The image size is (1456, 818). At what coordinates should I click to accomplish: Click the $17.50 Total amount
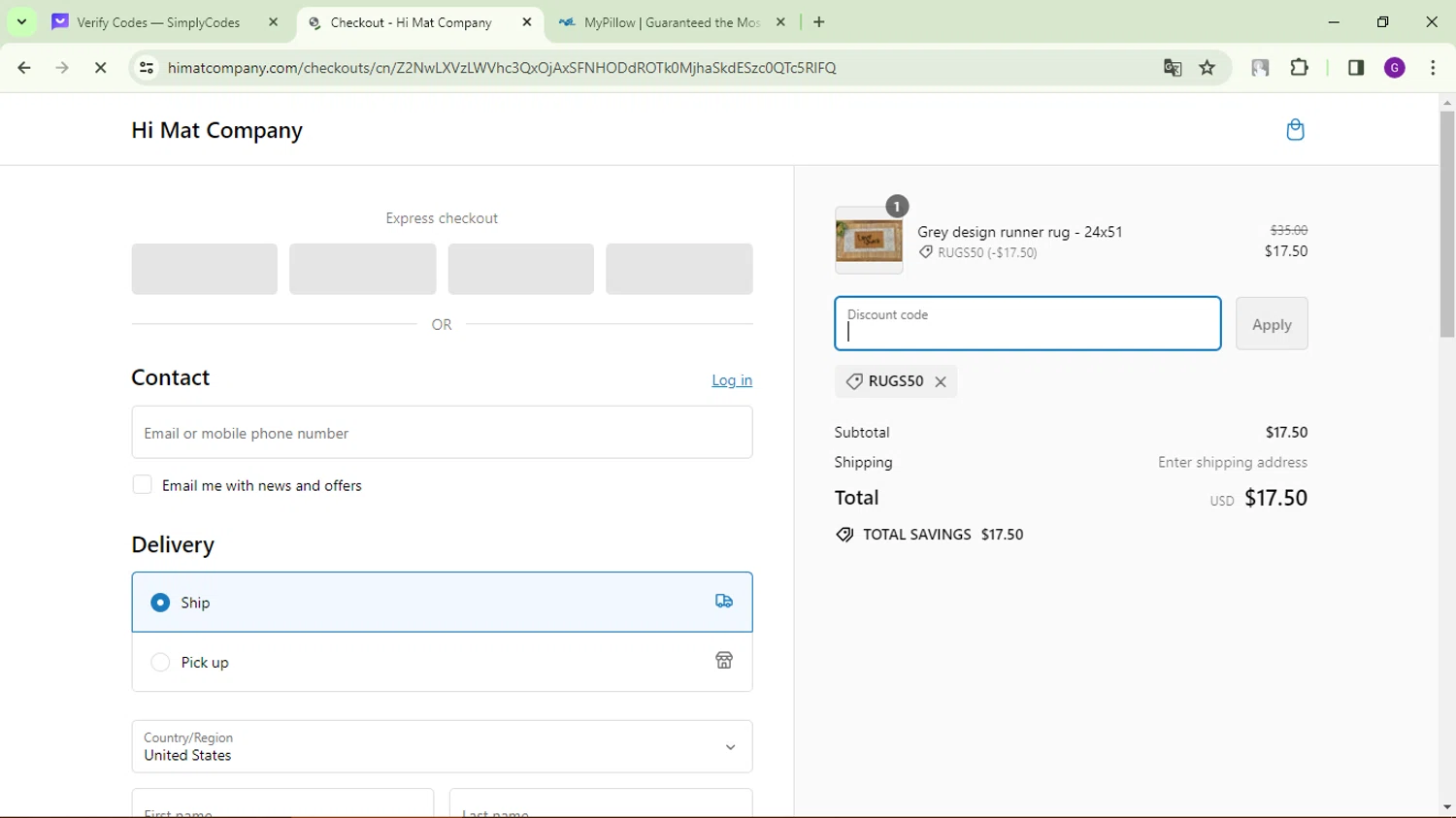[x=1275, y=498]
